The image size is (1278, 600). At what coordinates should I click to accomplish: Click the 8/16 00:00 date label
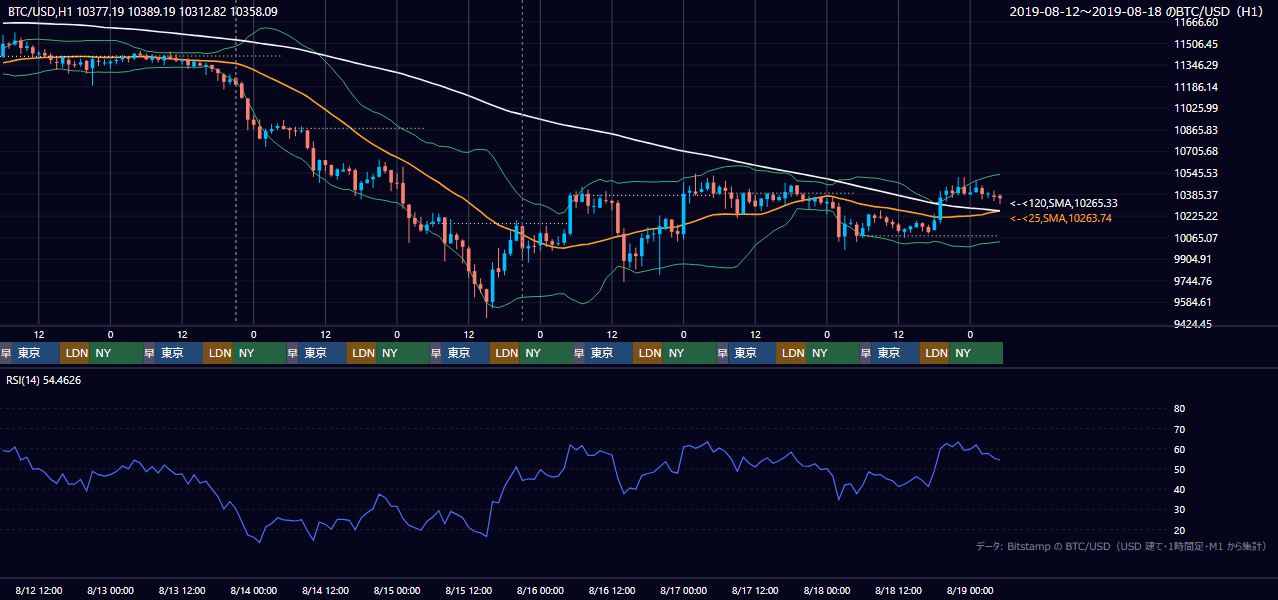541,590
